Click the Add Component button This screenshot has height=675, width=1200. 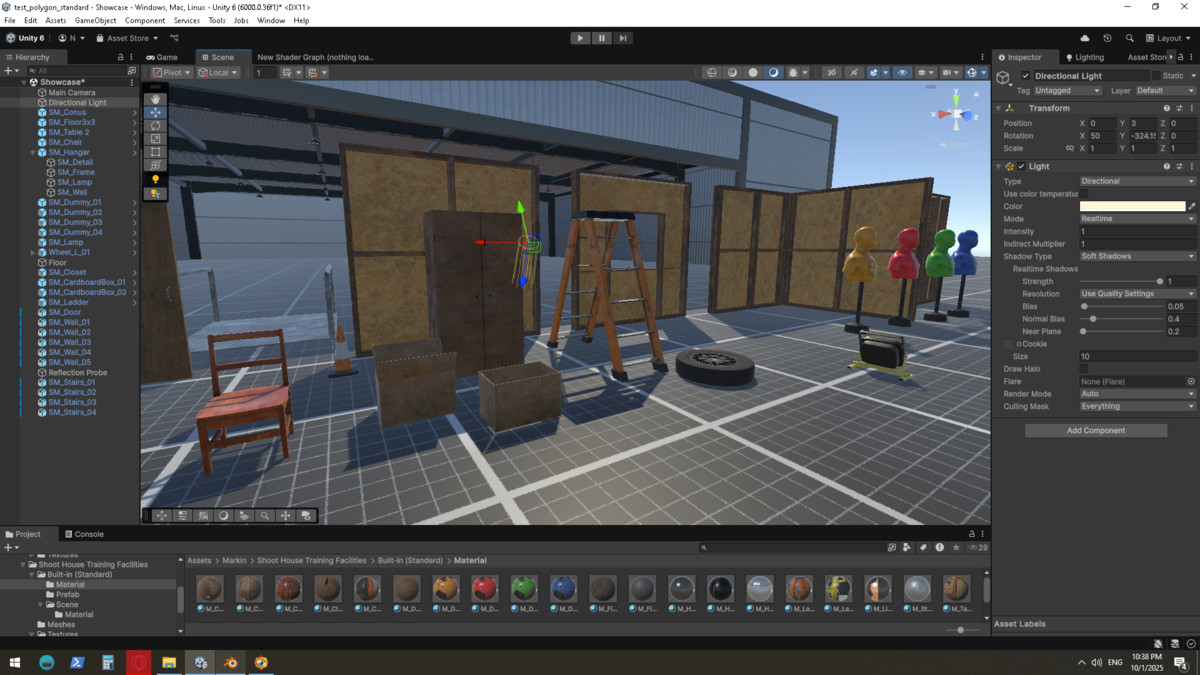1095,430
